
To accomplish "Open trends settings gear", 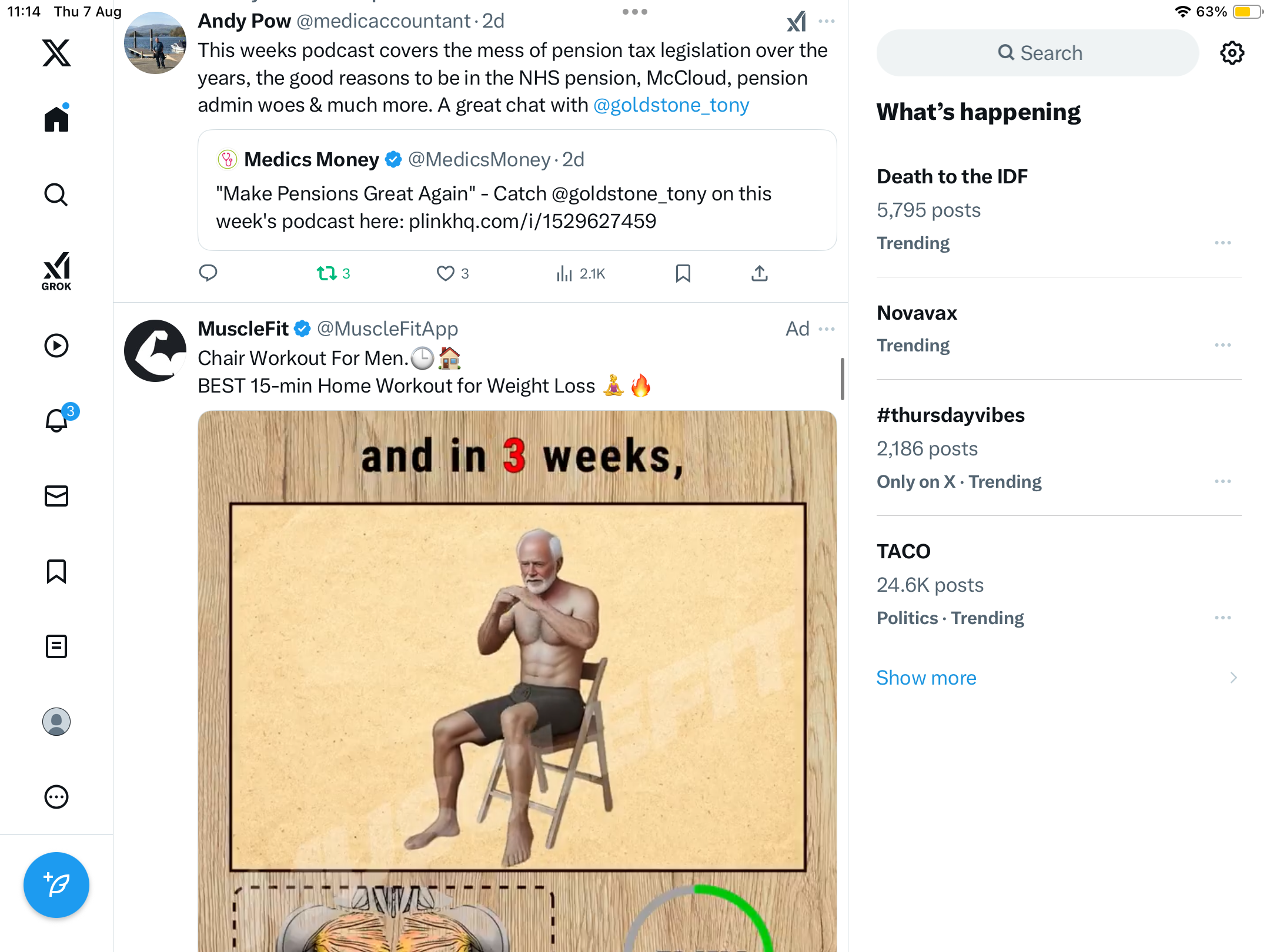I will click(x=1232, y=53).
